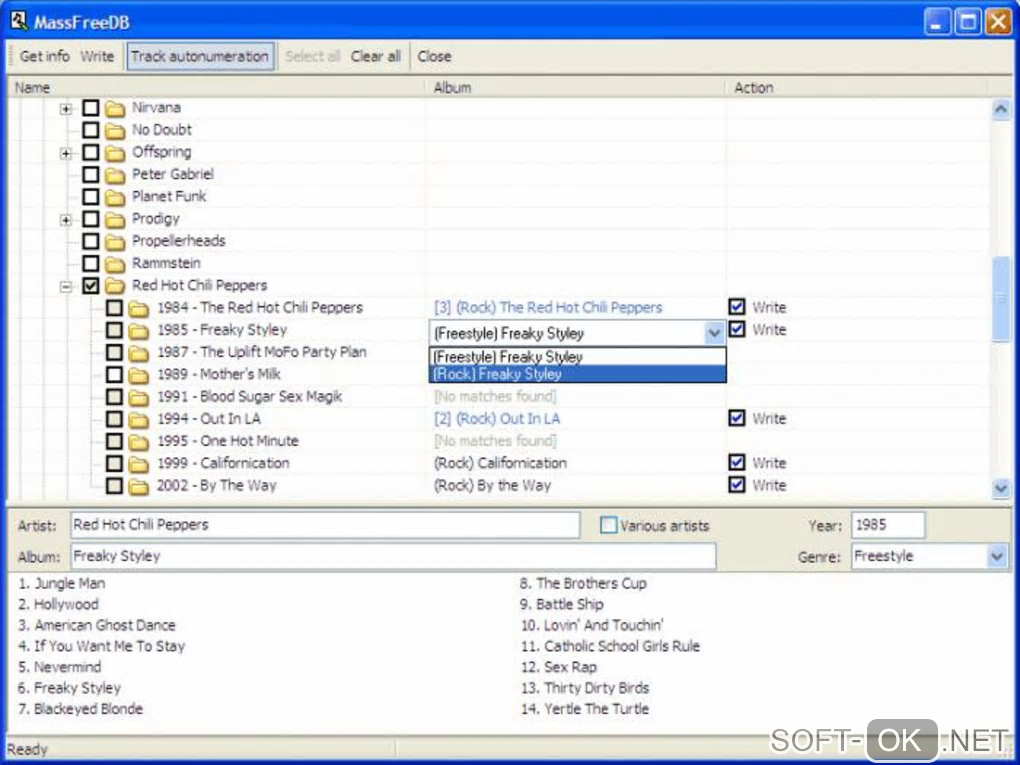Click the Peter Gabriel folder icon
Image resolution: width=1020 pixels, height=765 pixels.
[115, 174]
